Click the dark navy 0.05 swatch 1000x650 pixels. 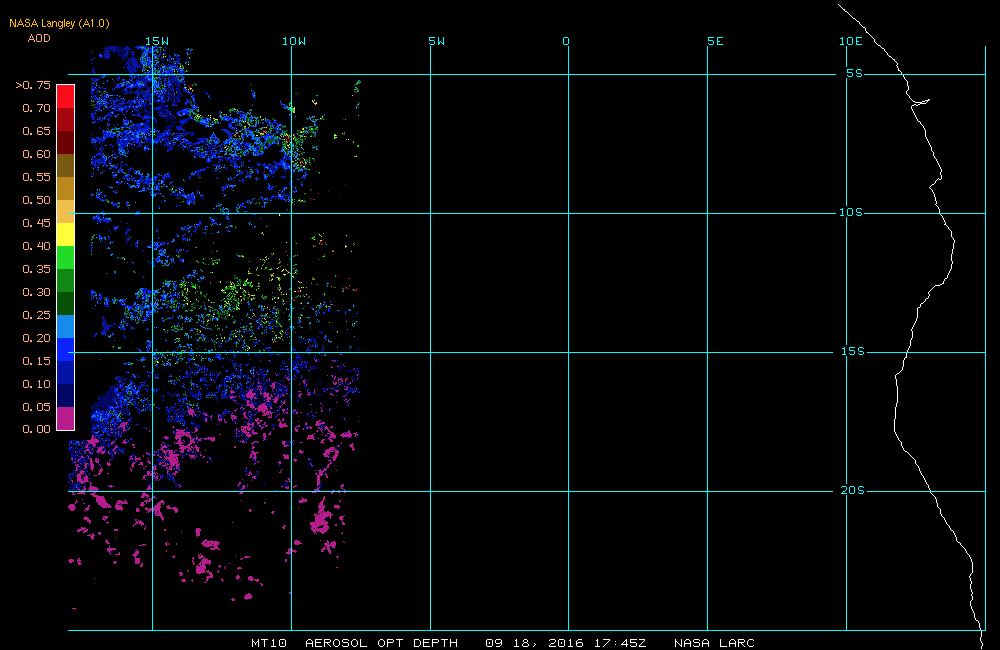(x=66, y=395)
